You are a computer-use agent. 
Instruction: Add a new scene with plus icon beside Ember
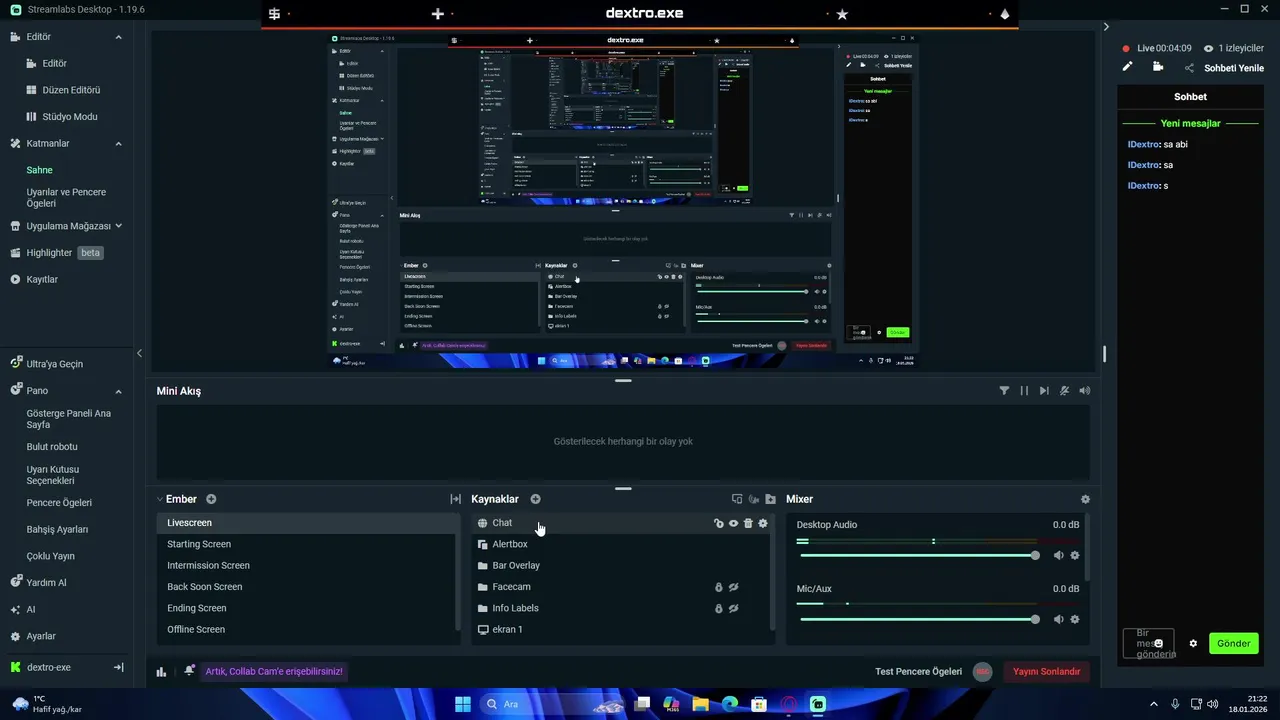click(211, 499)
